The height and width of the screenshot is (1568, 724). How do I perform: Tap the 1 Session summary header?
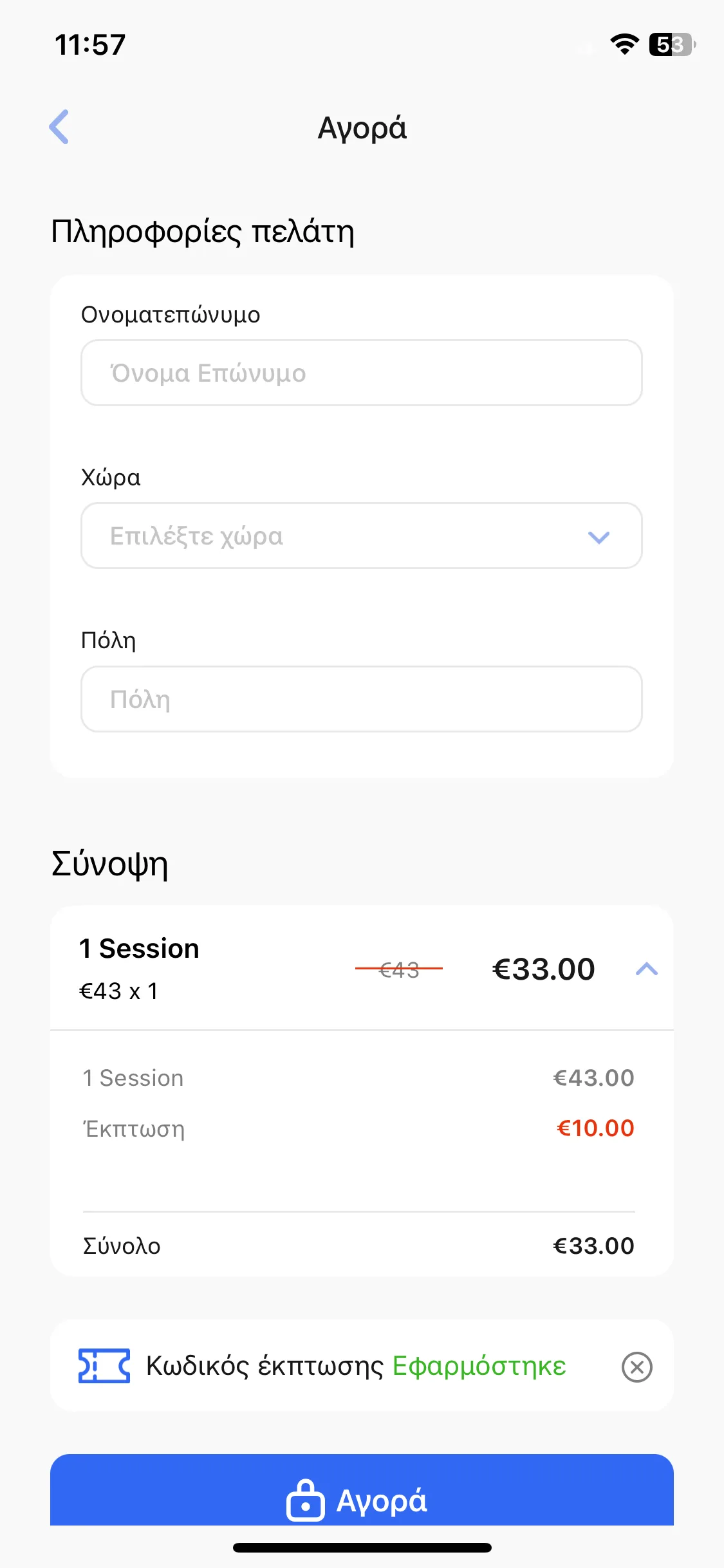362,968
